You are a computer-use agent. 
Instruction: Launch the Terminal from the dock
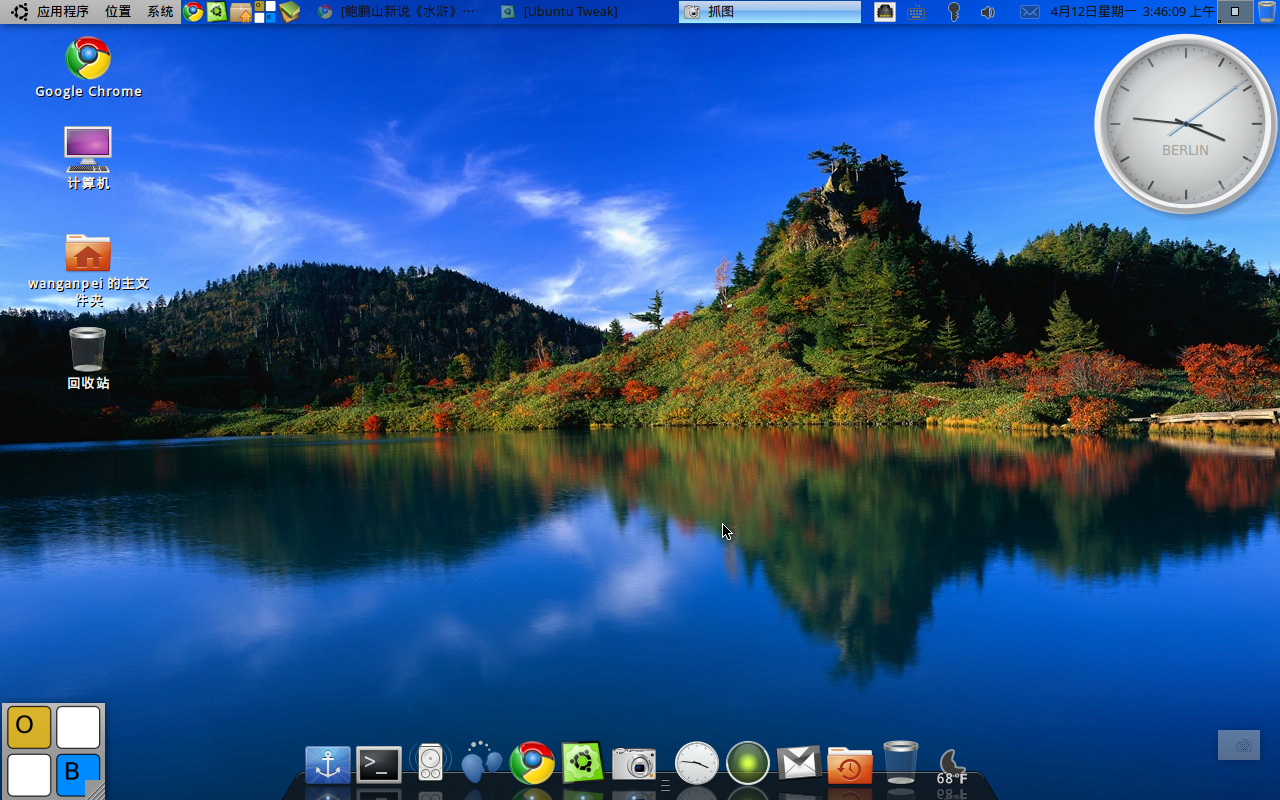pyautogui.click(x=379, y=765)
